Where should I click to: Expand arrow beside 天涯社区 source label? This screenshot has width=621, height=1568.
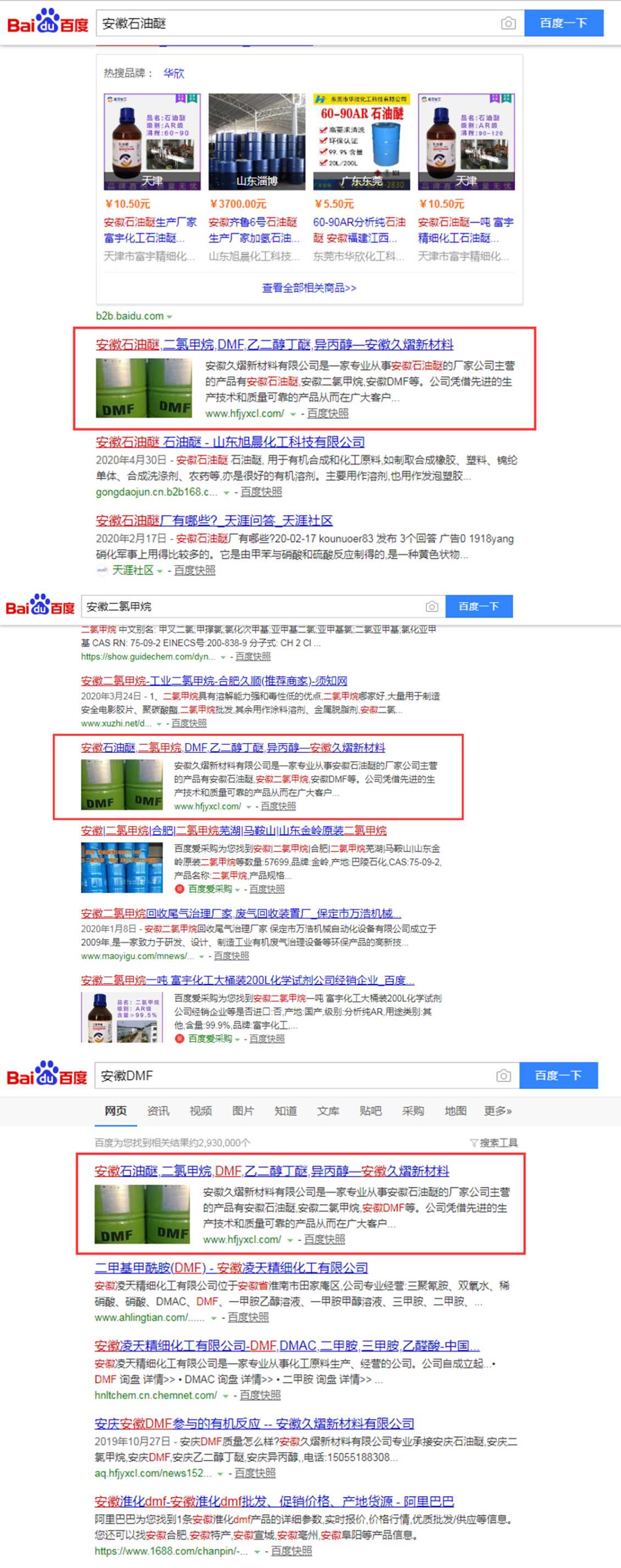[x=160, y=571]
